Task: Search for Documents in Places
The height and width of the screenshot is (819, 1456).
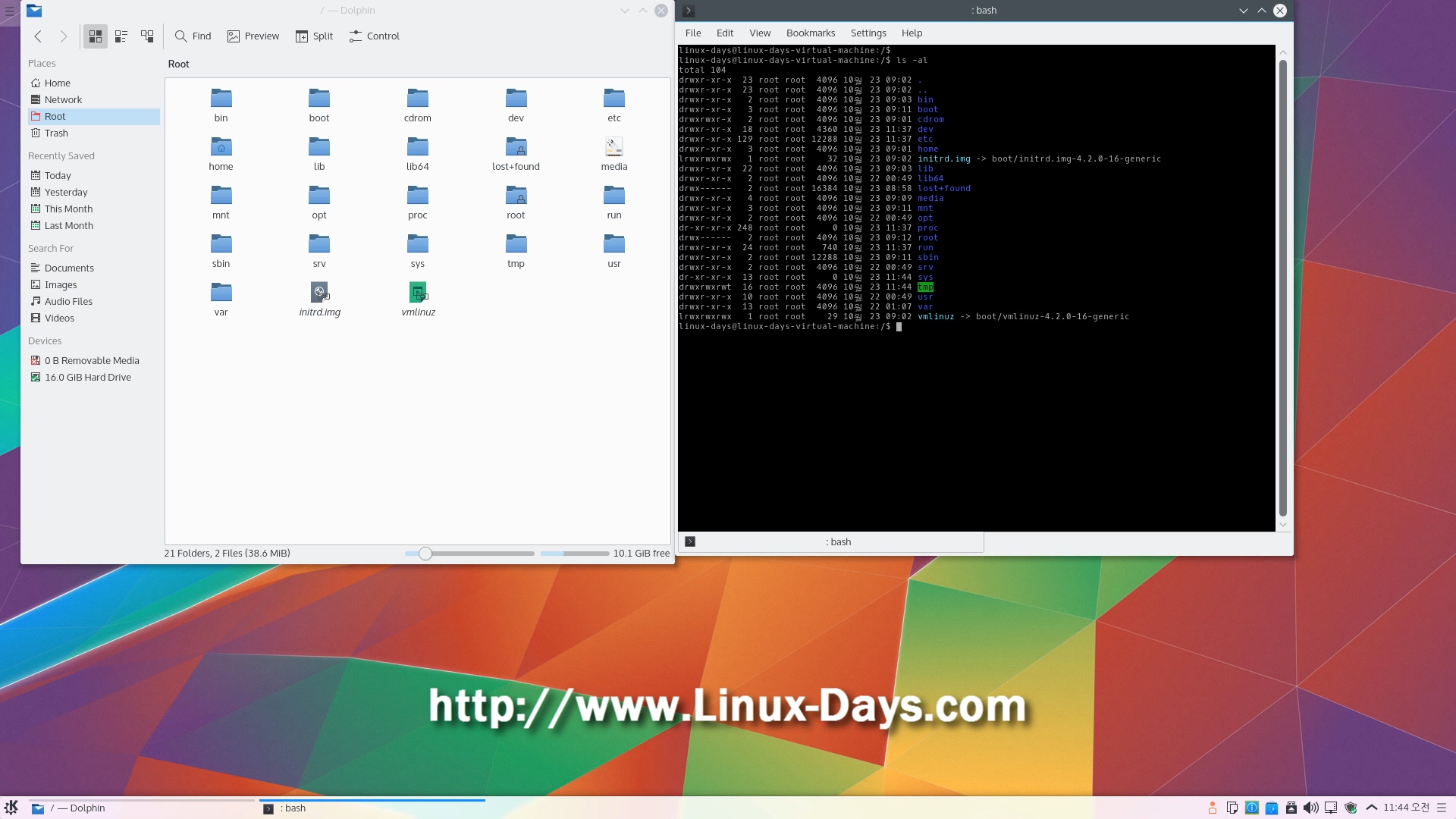Action: (x=94, y=268)
